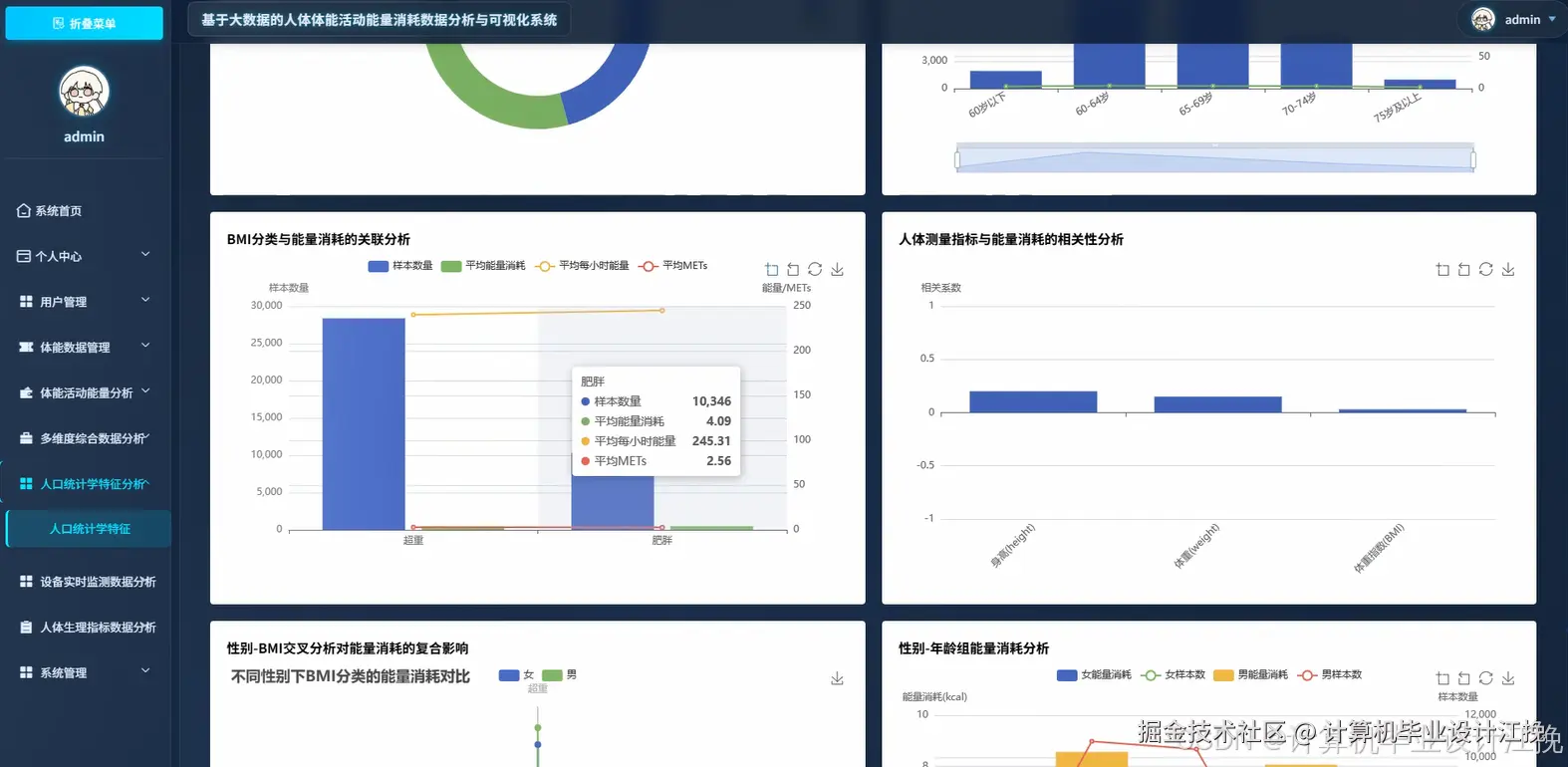Expand the 系统管理 submenu chevron

point(145,670)
